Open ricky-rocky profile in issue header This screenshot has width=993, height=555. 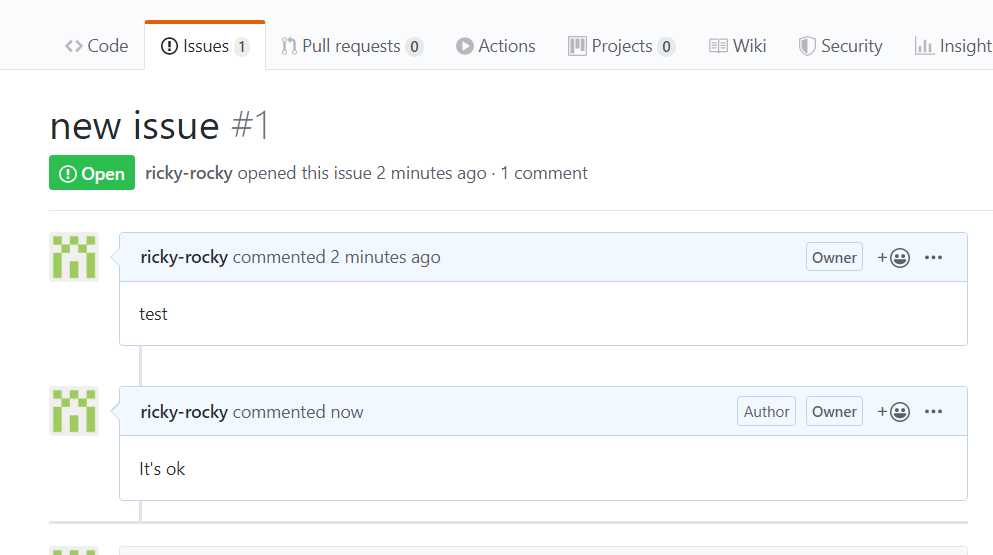(x=189, y=173)
